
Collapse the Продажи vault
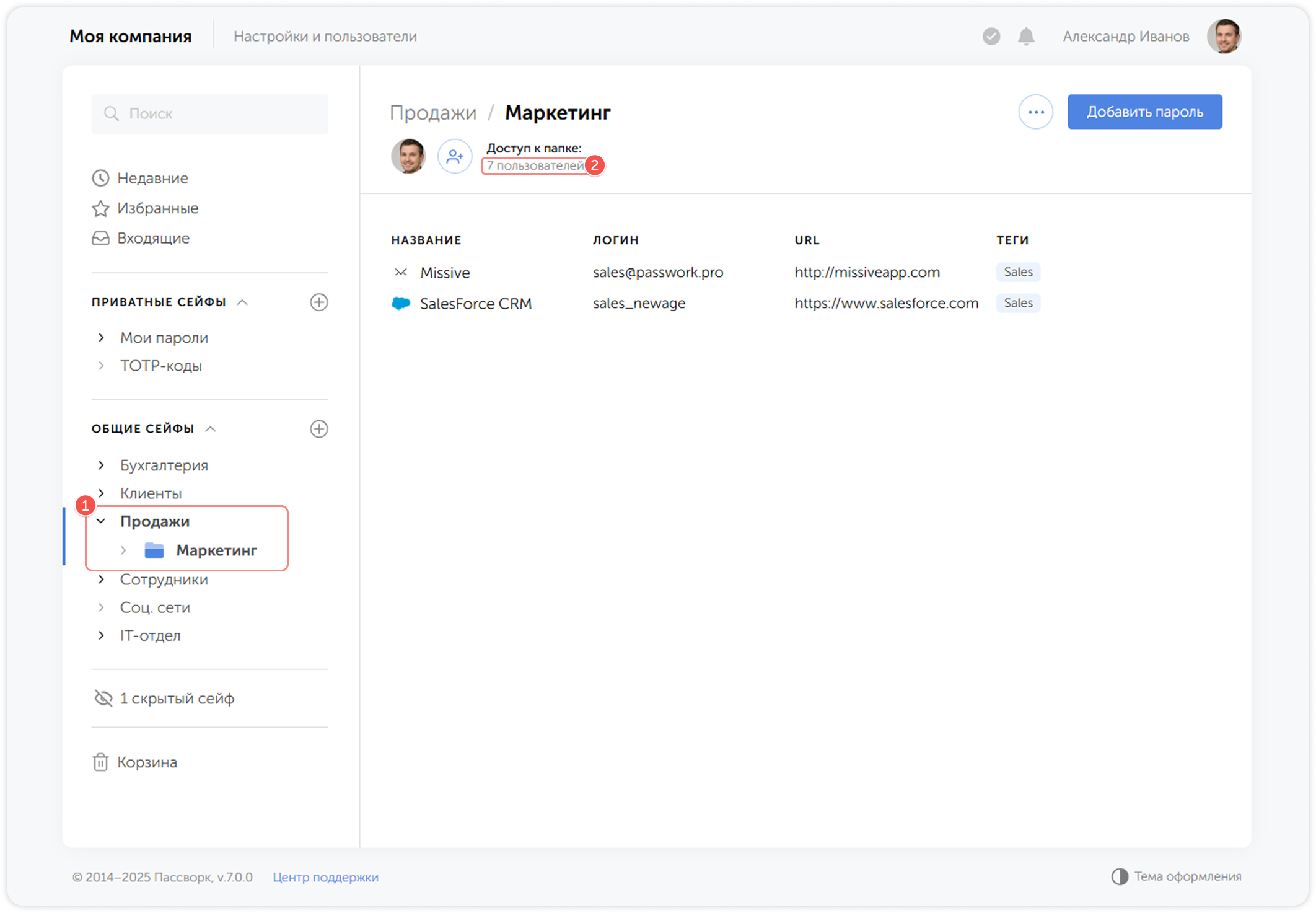pos(102,521)
